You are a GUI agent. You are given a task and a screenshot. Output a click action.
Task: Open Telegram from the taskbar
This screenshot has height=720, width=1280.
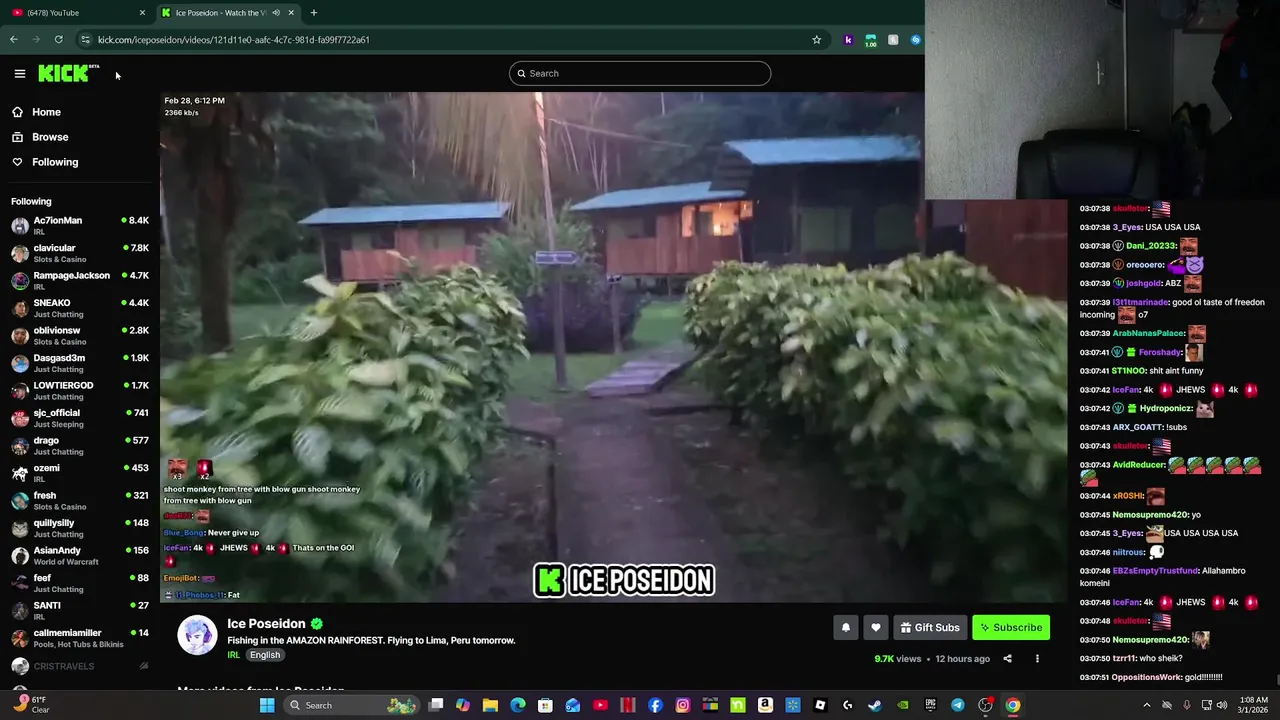[958, 705]
